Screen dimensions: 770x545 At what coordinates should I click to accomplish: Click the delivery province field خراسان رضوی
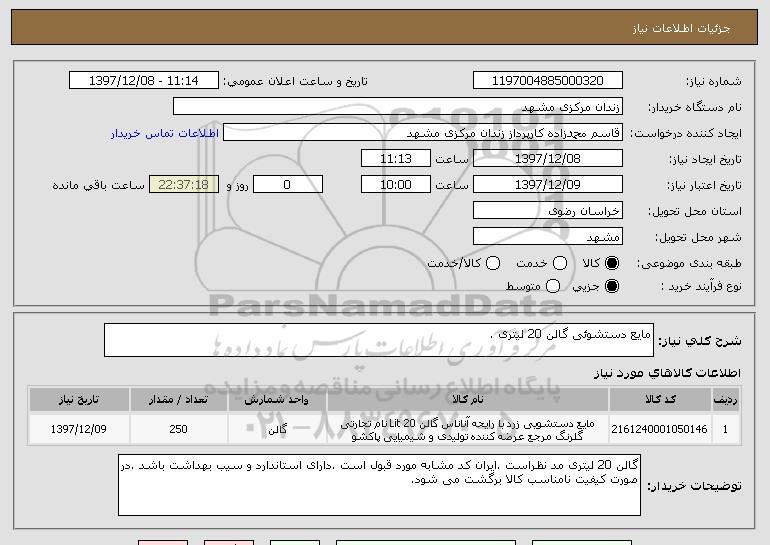point(548,211)
